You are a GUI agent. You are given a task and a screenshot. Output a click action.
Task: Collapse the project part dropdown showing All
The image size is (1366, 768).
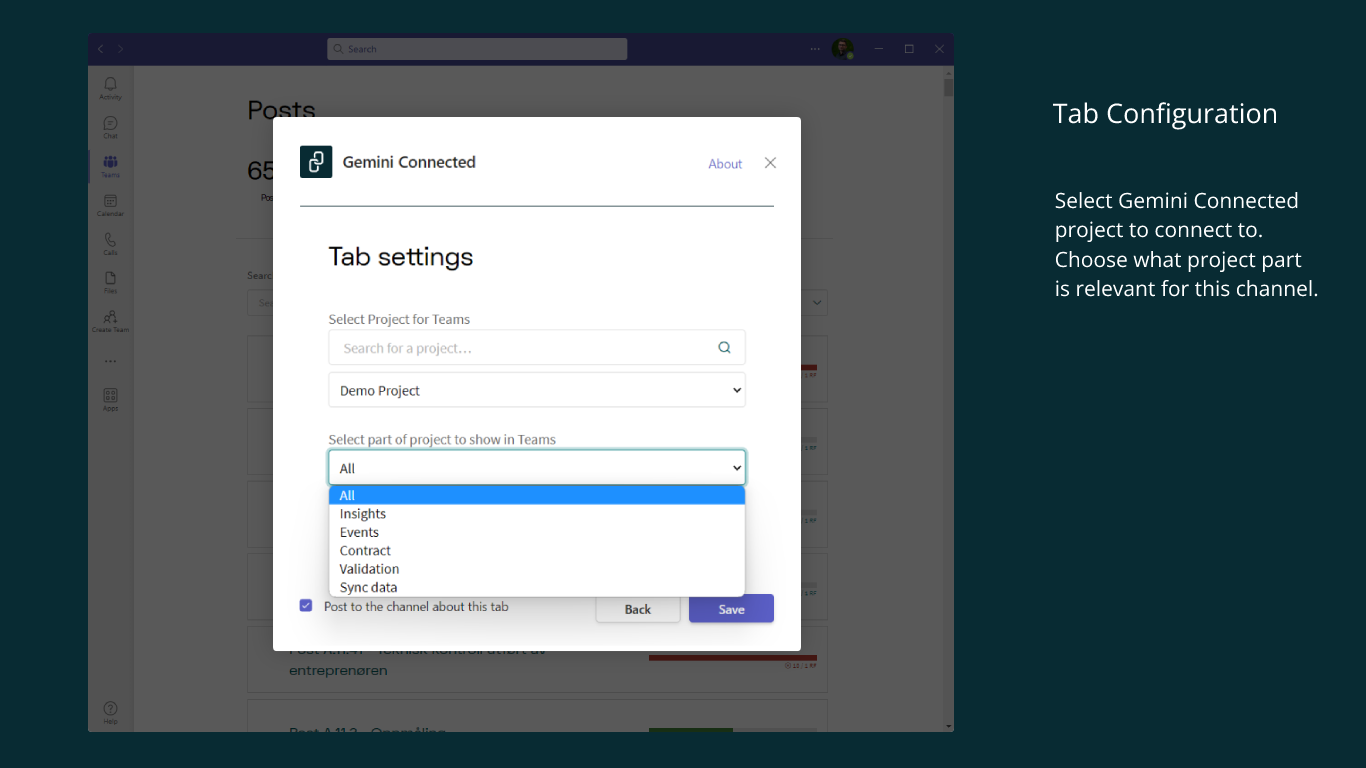tap(537, 468)
